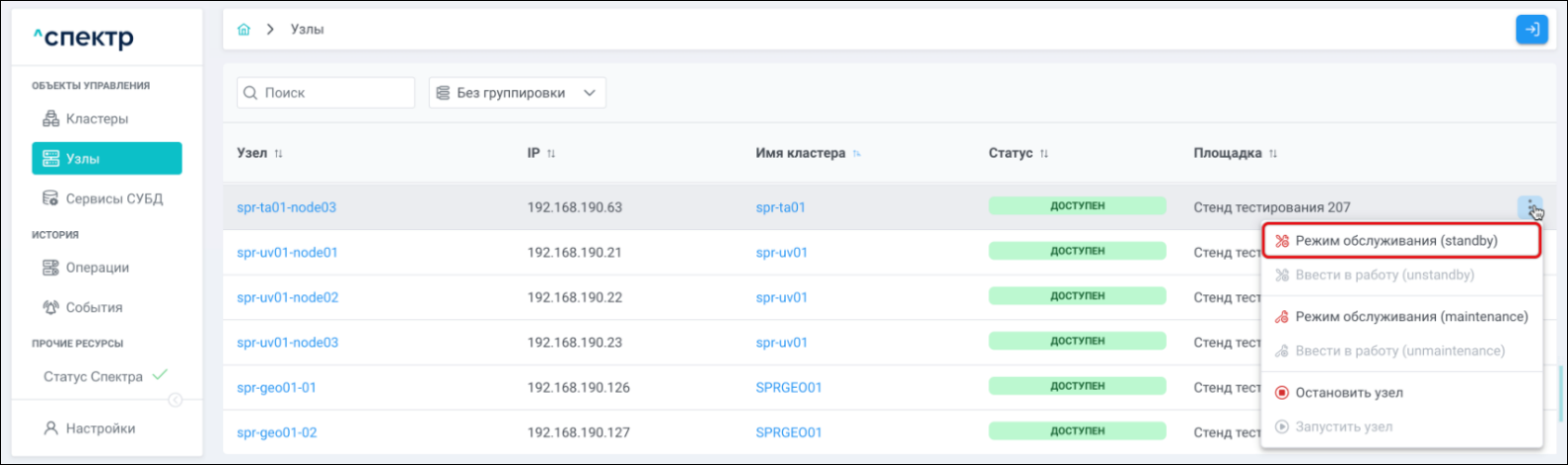
Task: Sort table by IP column
Action: coord(551,154)
